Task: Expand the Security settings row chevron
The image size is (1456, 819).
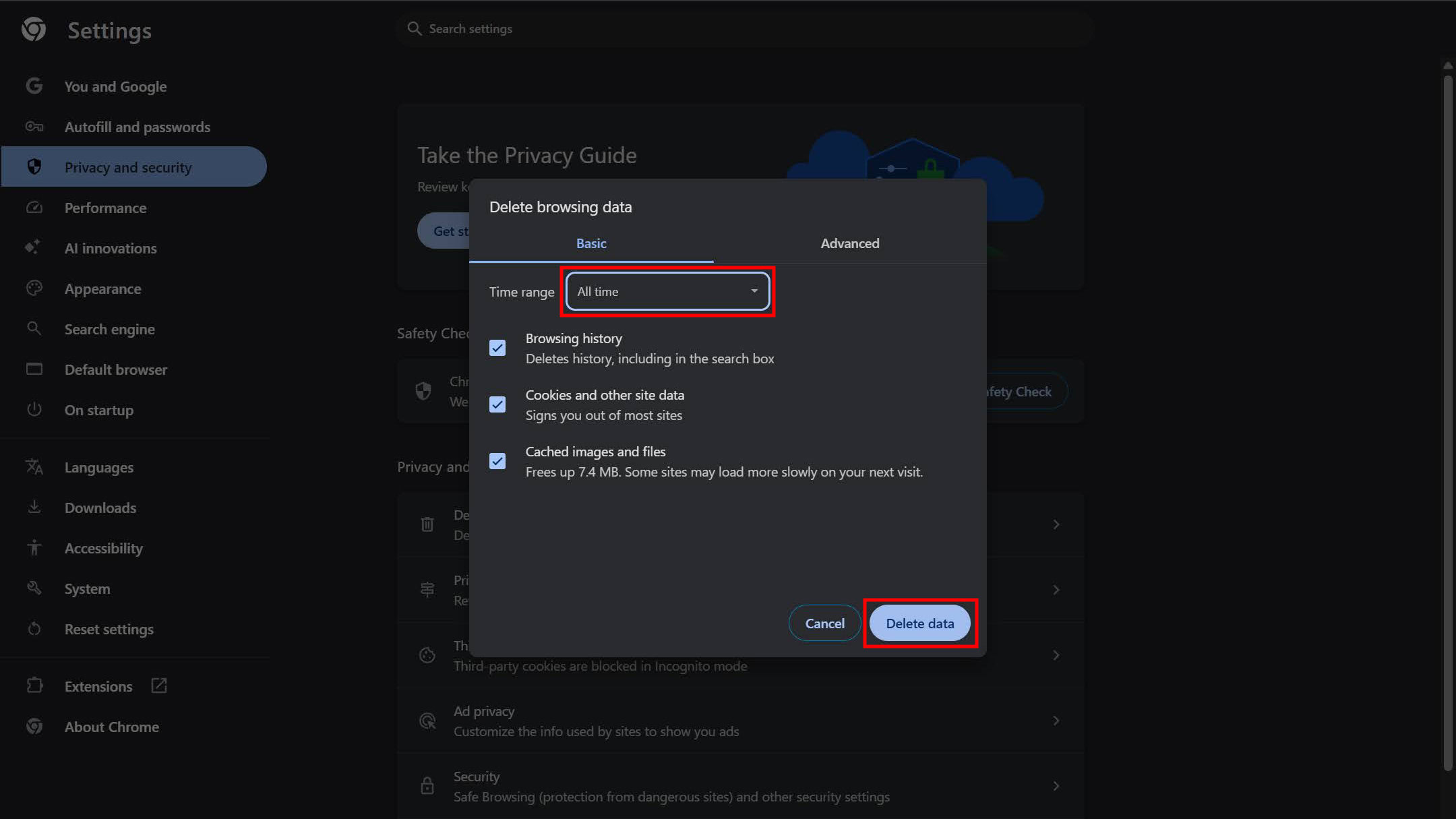Action: tap(1056, 786)
